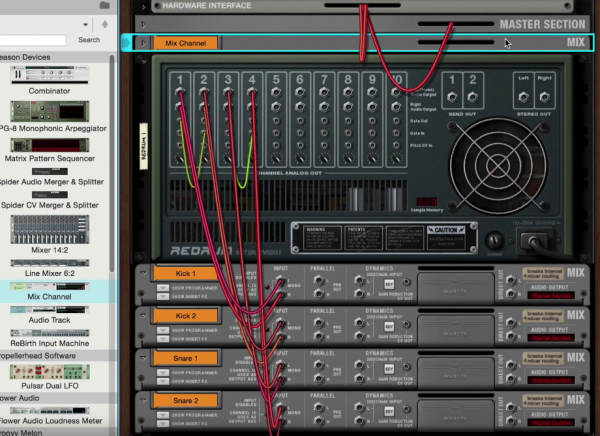
Task: Click Kick 1 Dynamics sidechain L input jack
Action: pos(359,281)
